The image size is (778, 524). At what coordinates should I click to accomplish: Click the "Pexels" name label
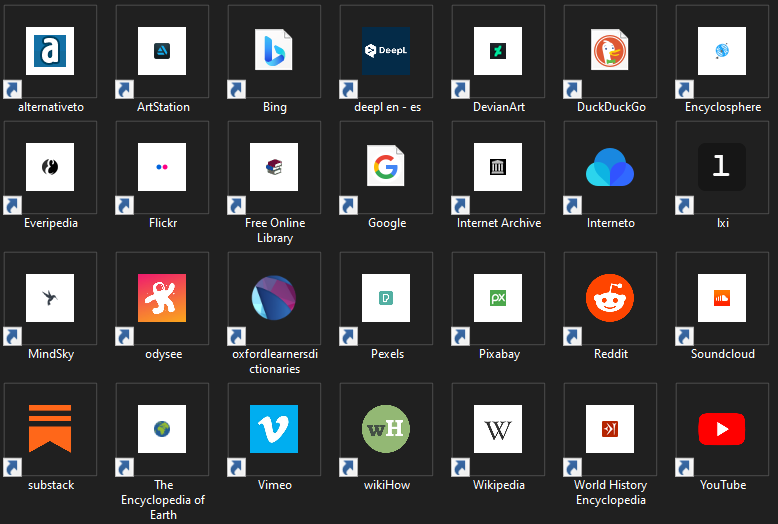pyautogui.click(x=387, y=354)
